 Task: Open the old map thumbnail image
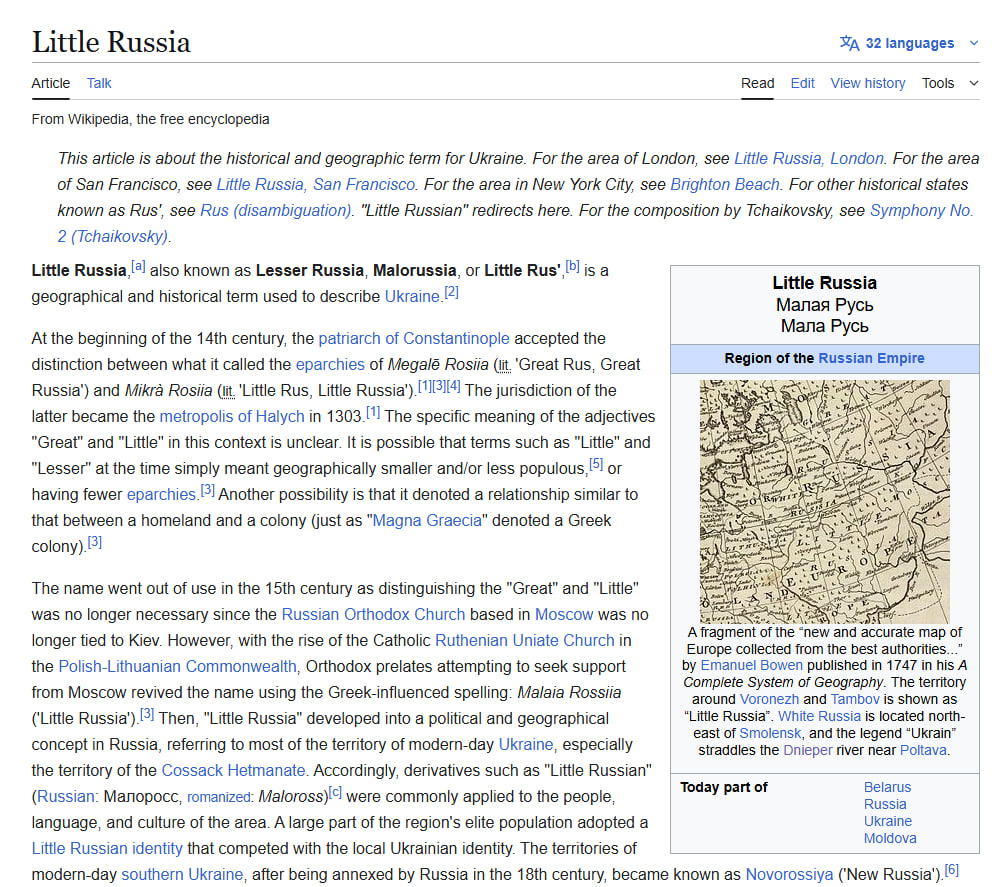click(824, 501)
